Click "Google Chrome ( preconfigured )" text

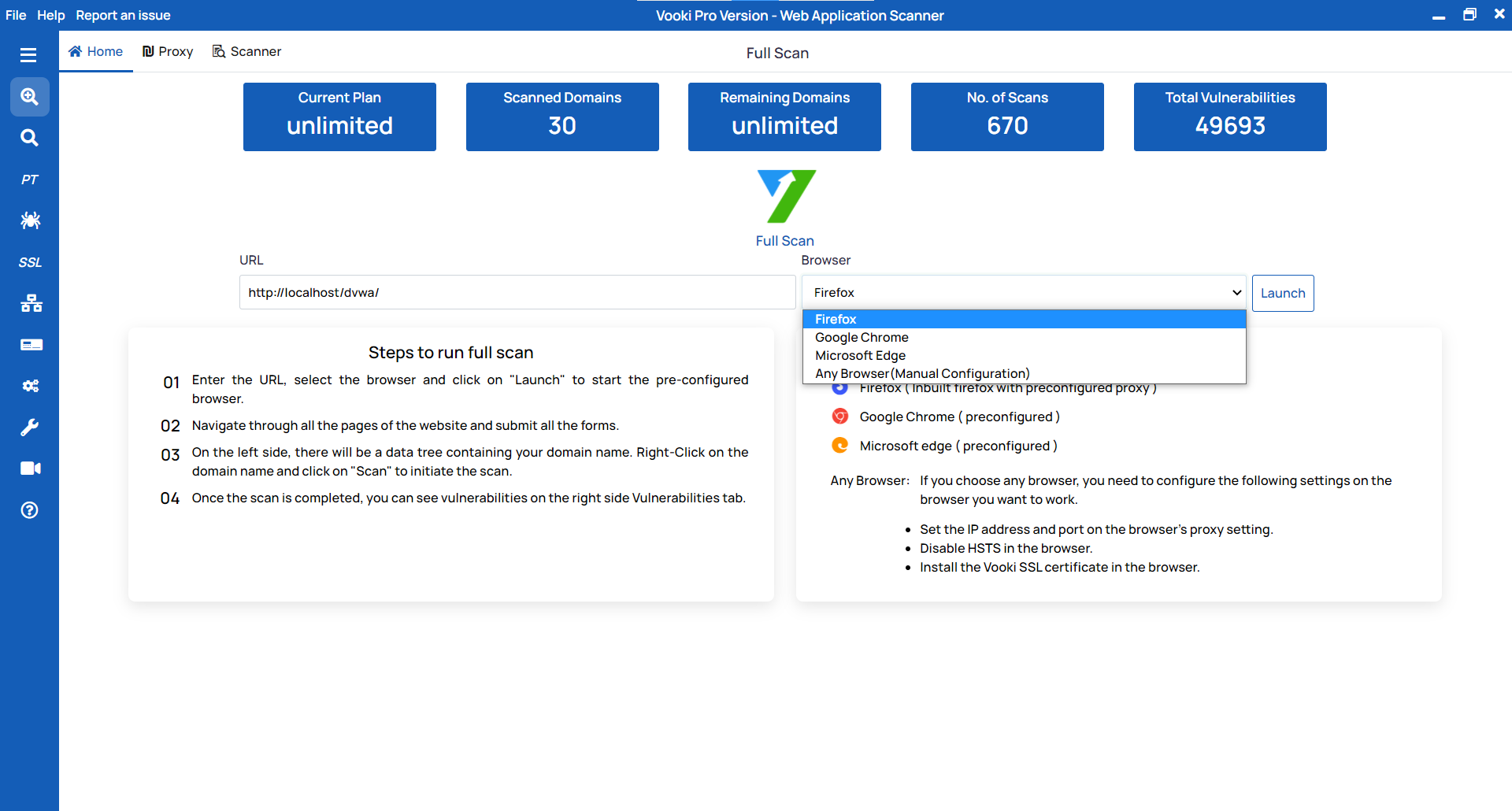[x=959, y=417]
